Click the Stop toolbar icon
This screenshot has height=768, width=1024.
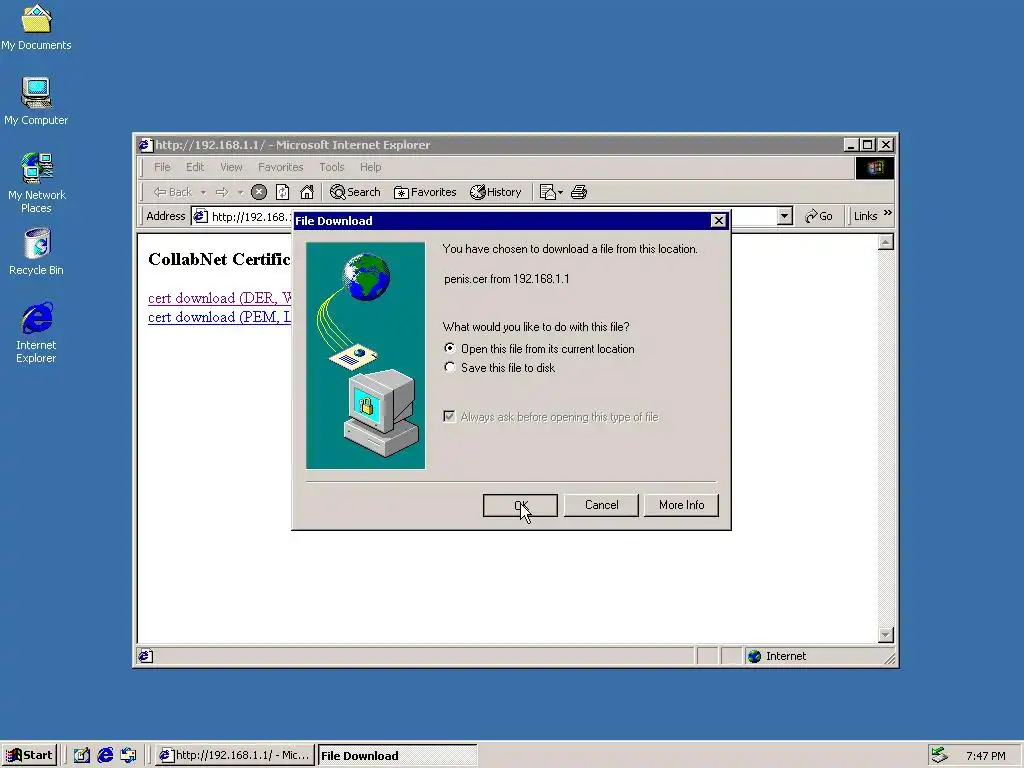[259, 192]
